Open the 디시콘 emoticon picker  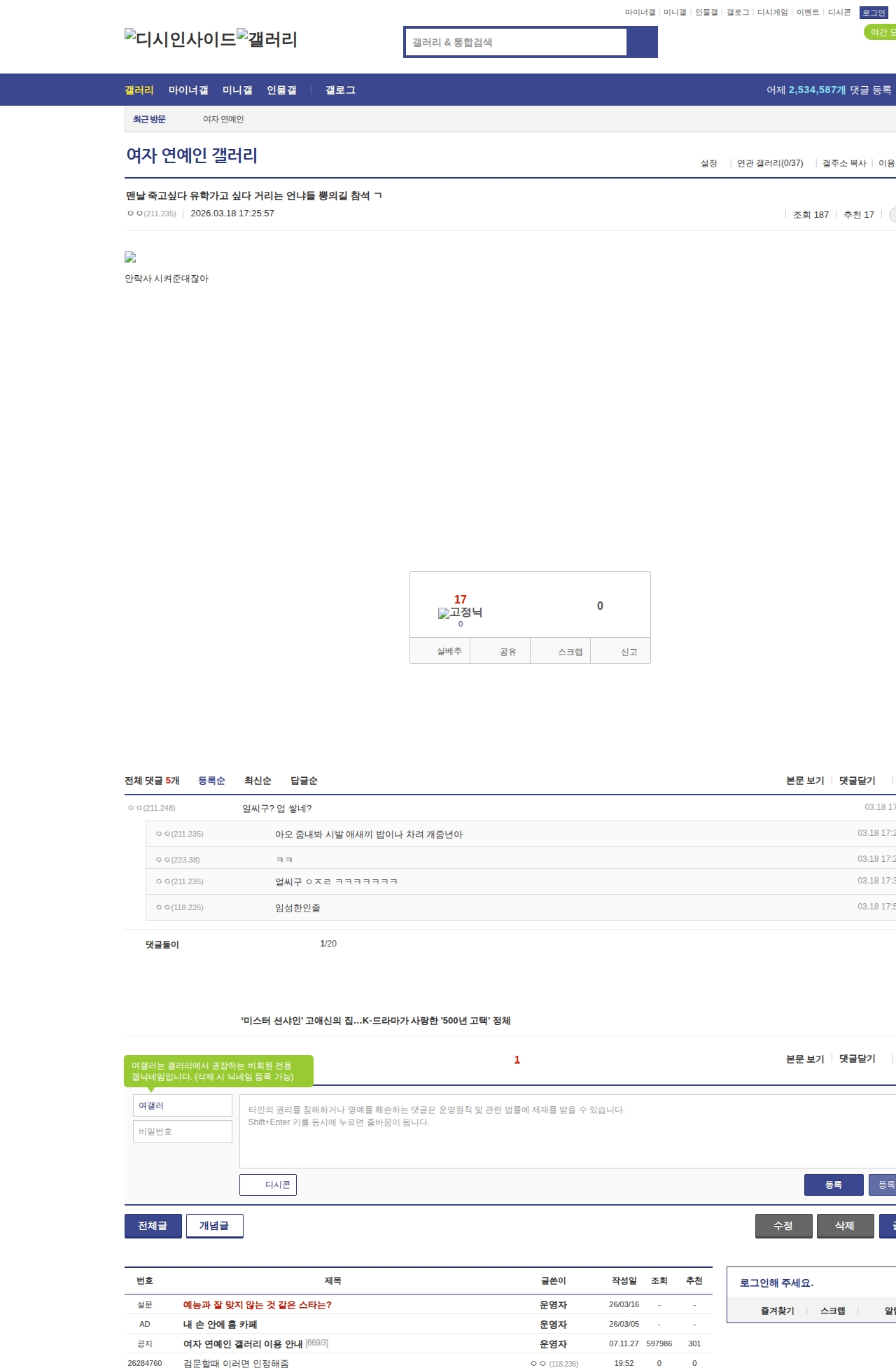[268, 1185]
